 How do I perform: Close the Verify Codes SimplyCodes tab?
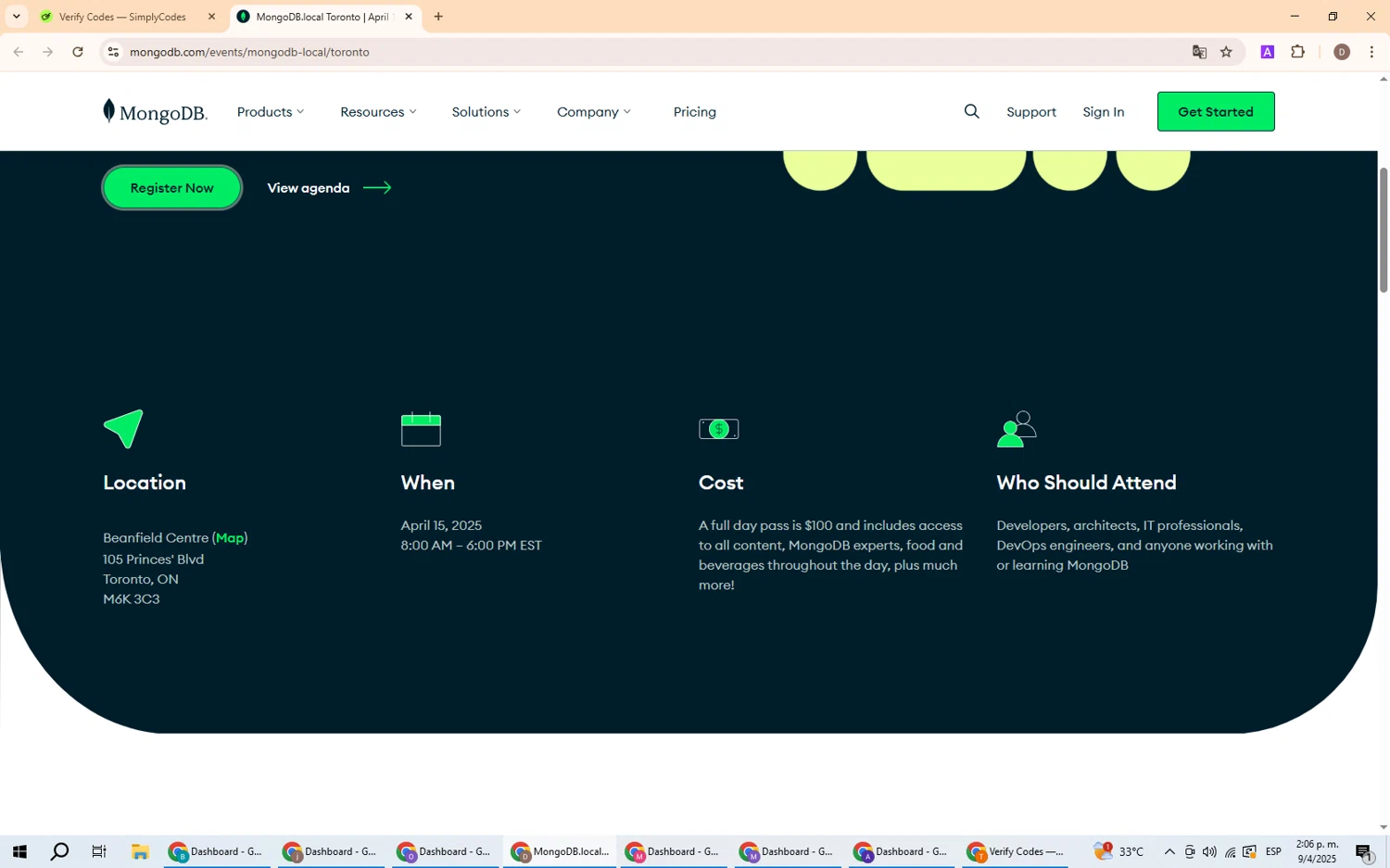coord(211,17)
